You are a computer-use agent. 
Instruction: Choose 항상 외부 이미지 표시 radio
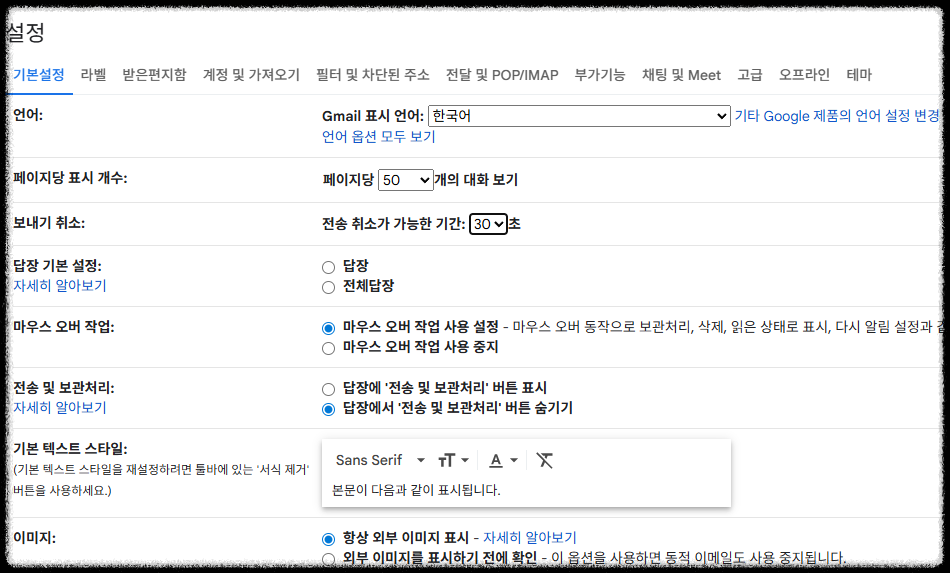pos(328,539)
